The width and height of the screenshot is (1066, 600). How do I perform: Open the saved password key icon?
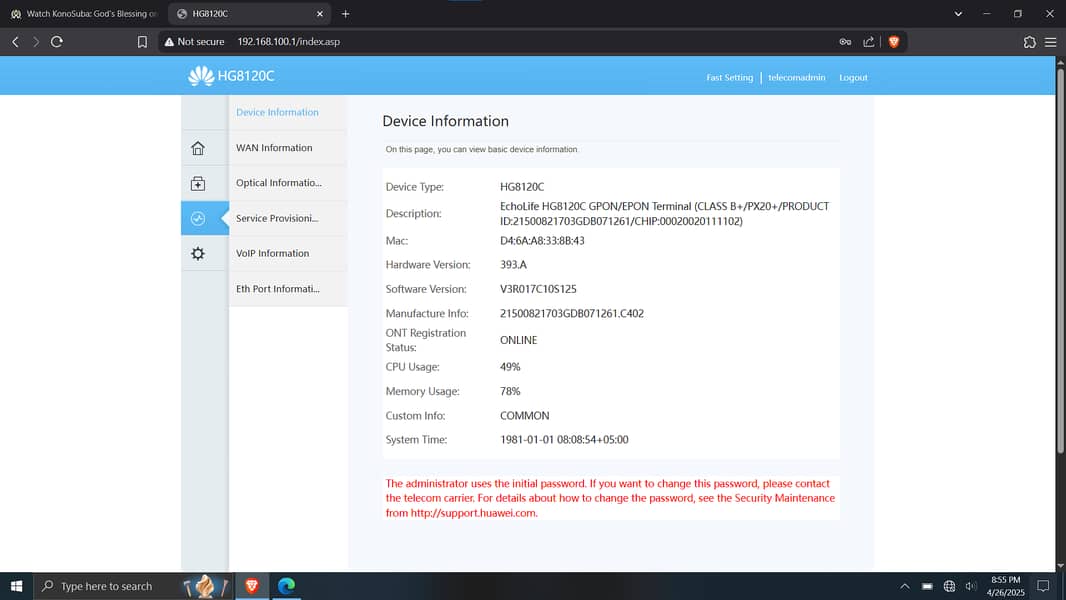pyautogui.click(x=845, y=41)
